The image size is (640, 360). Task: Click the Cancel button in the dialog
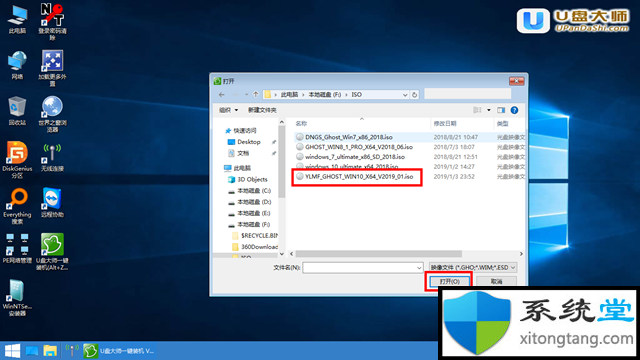(496, 281)
